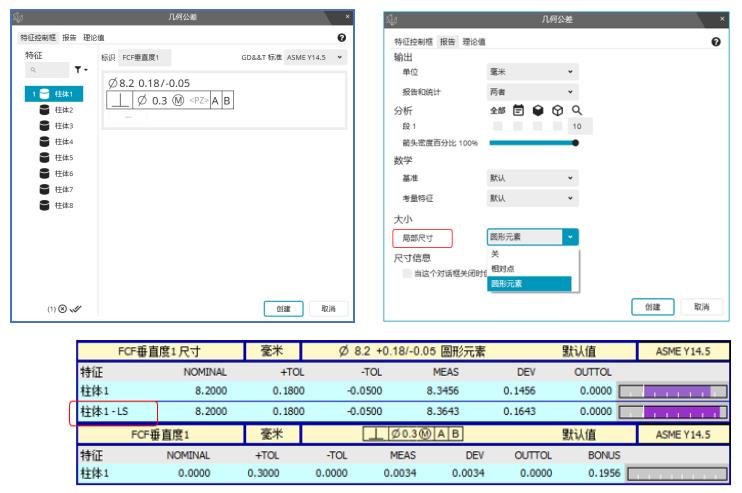
Task: Click the 箭头密度百分比 slider handle
Action: click(x=576, y=143)
